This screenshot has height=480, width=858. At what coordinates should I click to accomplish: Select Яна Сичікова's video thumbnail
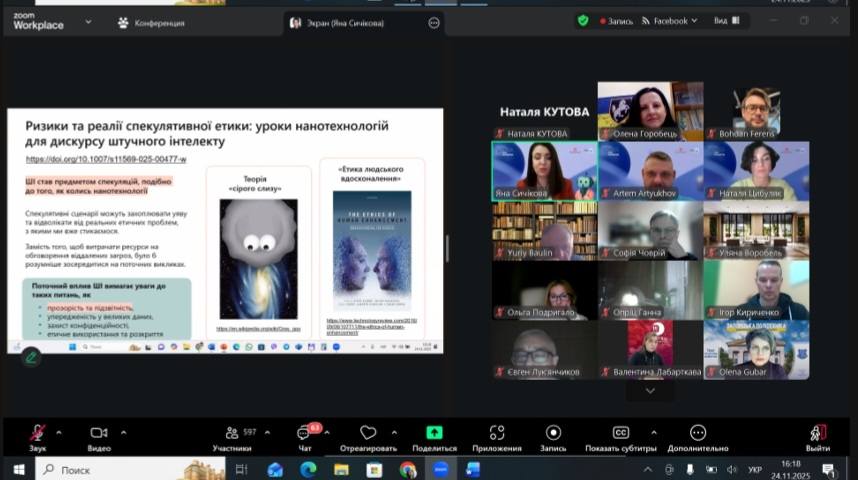[x=544, y=171]
